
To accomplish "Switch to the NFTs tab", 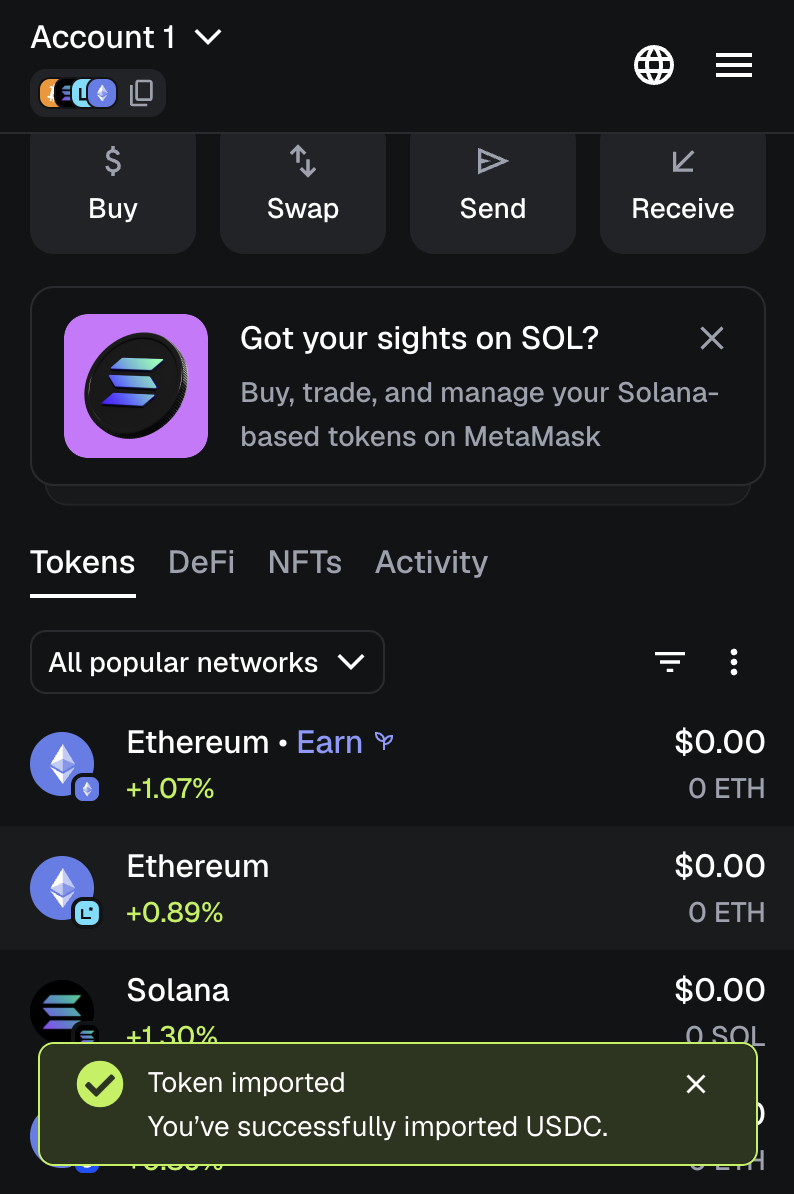I will (x=305, y=562).
